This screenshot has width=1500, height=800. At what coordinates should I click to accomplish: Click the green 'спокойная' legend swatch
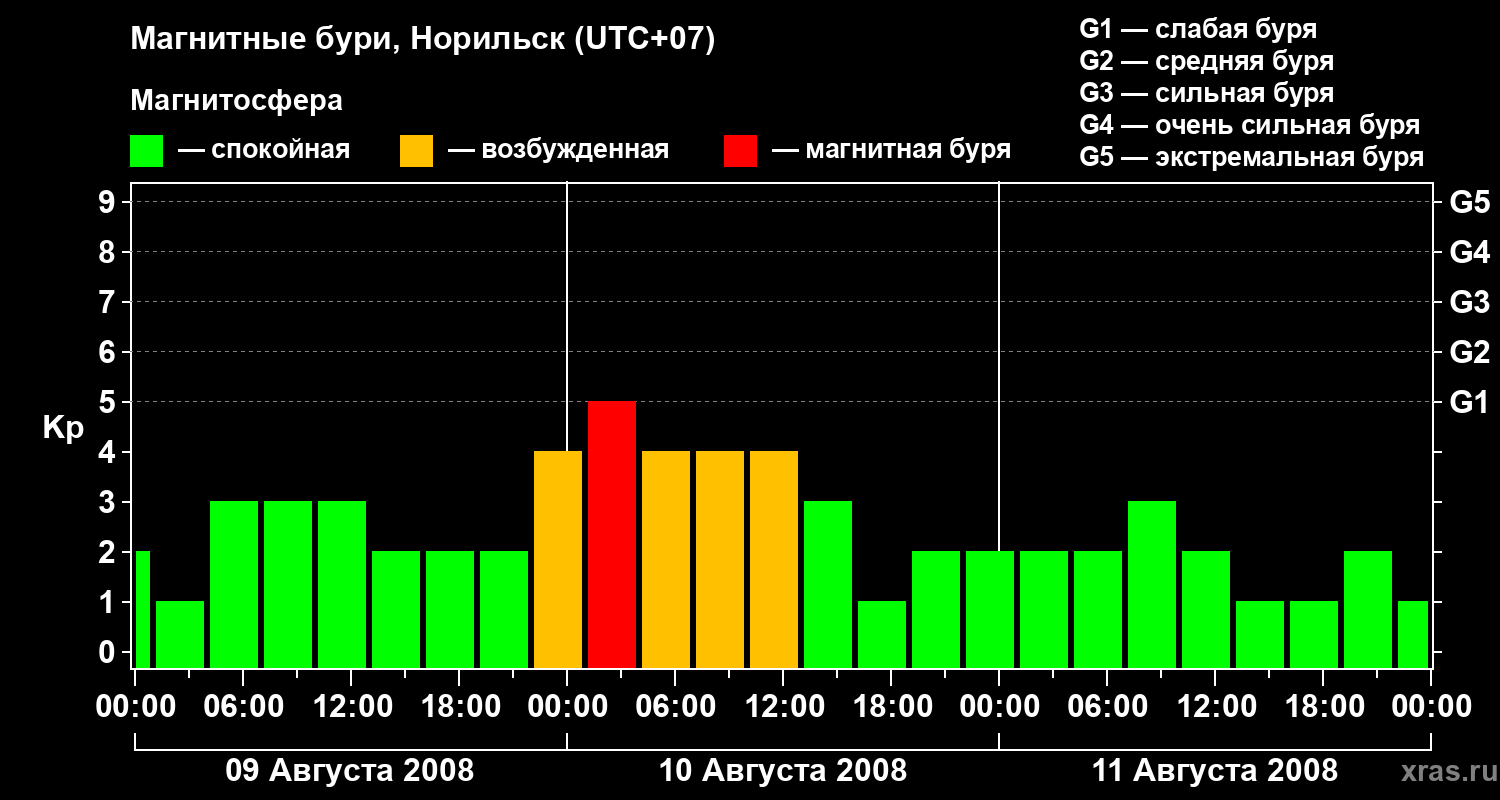(x=147, y=151)
